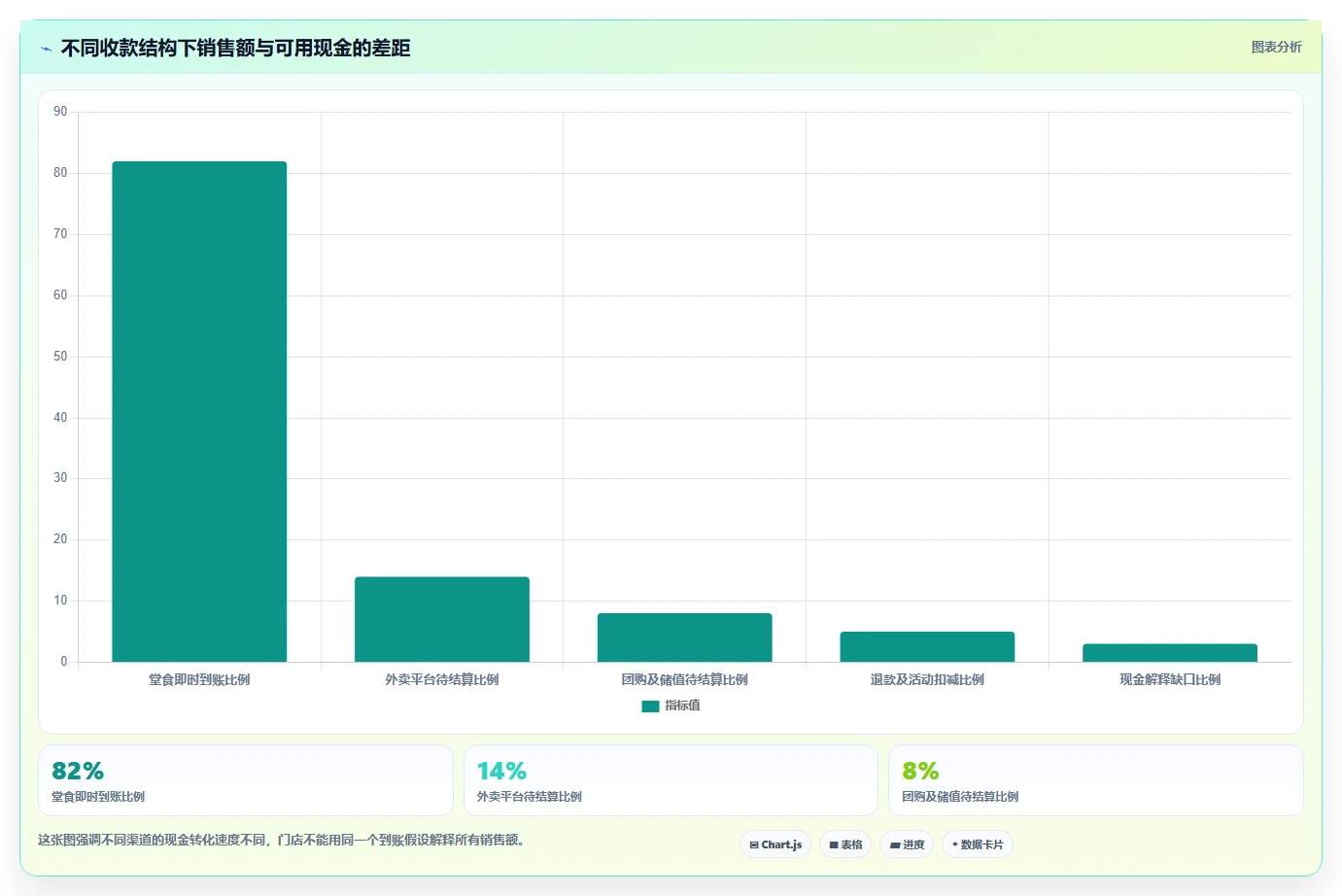Click the square icon in 表格 tag

(x=834, y=845)
